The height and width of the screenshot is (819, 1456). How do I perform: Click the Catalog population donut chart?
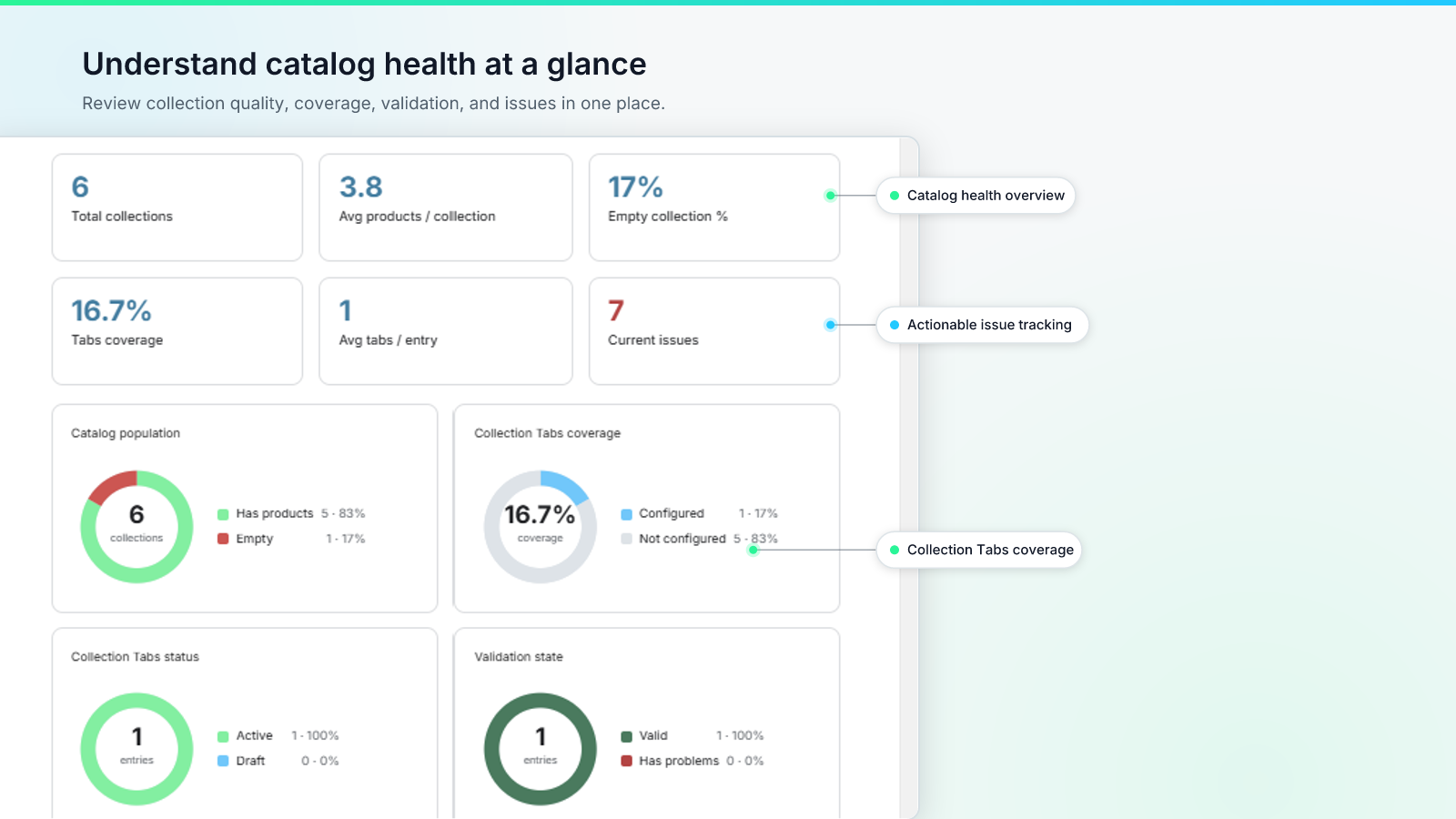(x=136, y=526)
